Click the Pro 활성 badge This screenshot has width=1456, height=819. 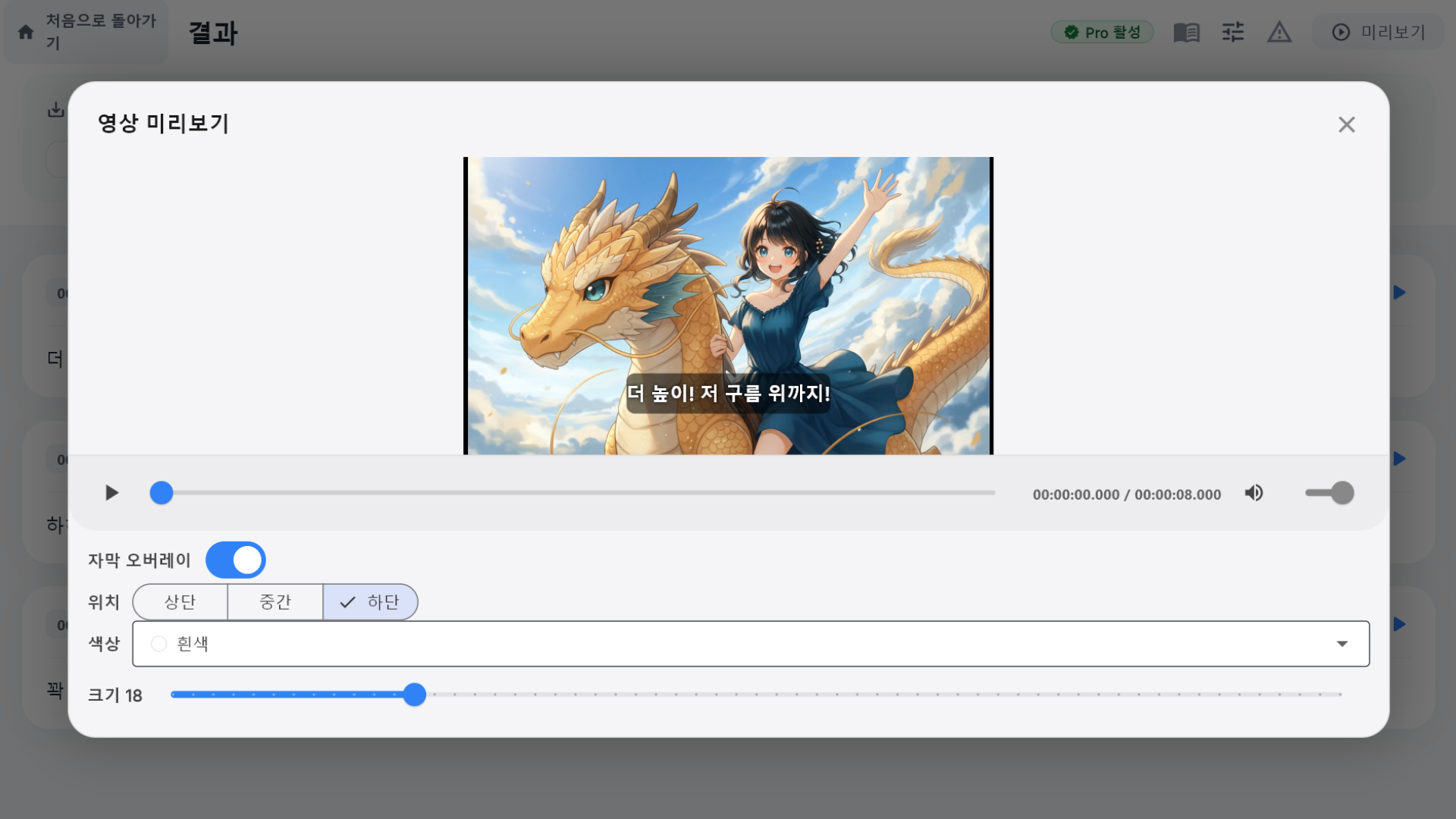[x=1102, y=32]
